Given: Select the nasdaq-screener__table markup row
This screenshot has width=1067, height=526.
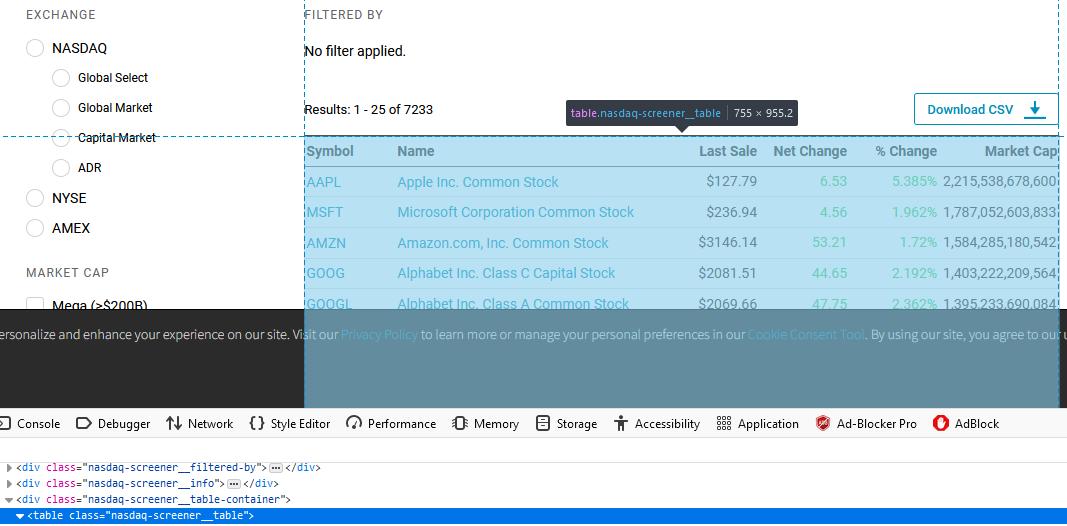Looking at the screenshot, I should tap(534, 516).
